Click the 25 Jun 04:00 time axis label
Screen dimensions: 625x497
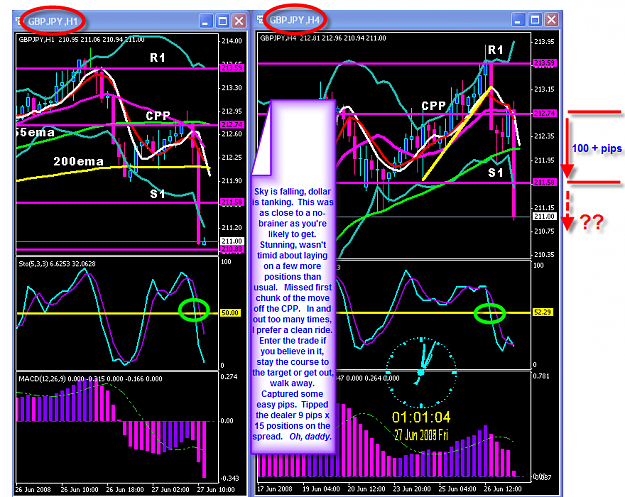[x=457, y=489]
